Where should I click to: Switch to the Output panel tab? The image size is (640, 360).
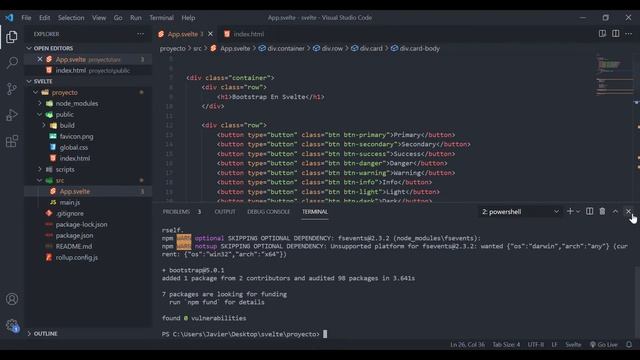(x=225, y=211)
